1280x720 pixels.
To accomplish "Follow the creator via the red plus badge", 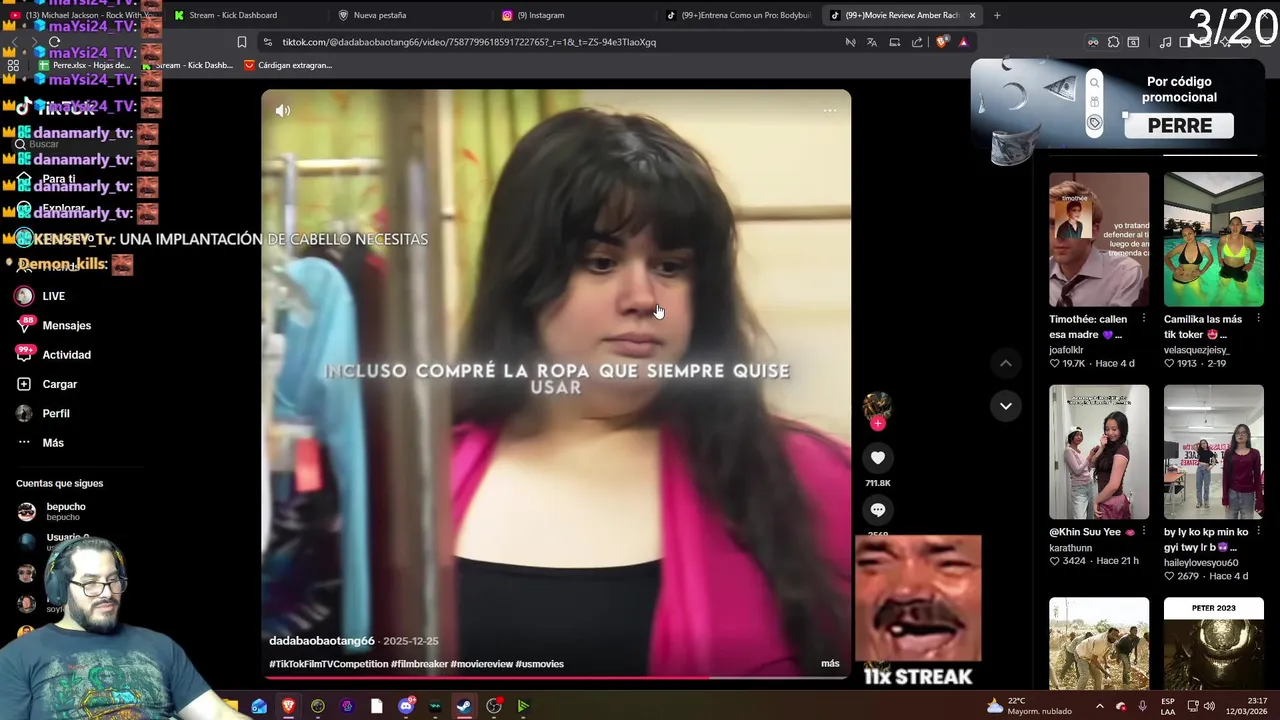I will [878, 424].
